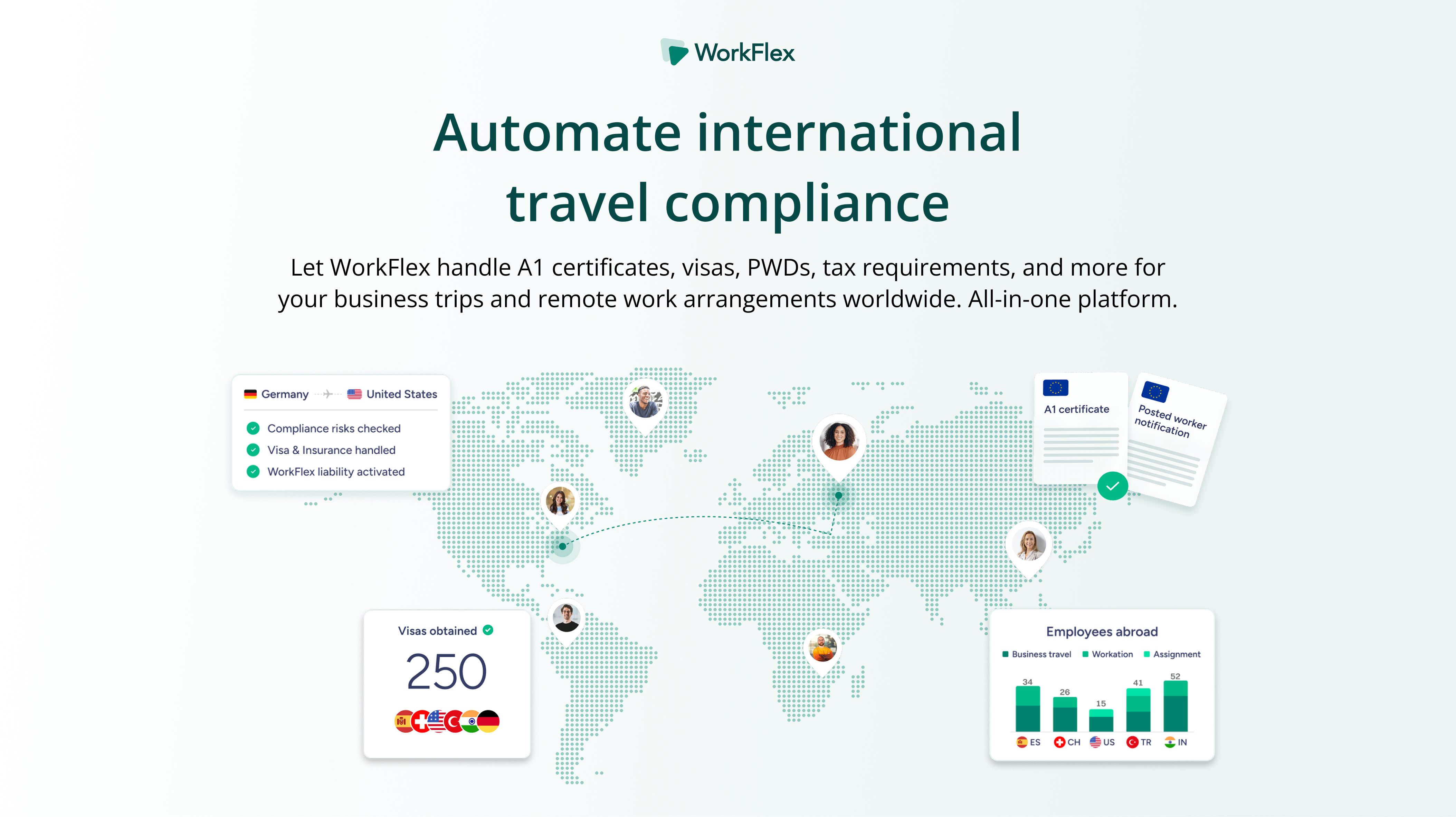The image size is (1456, 817).
Task: Click the ES flag under the bar chart
Action: pyautogui.click(x=1022, y=742)
